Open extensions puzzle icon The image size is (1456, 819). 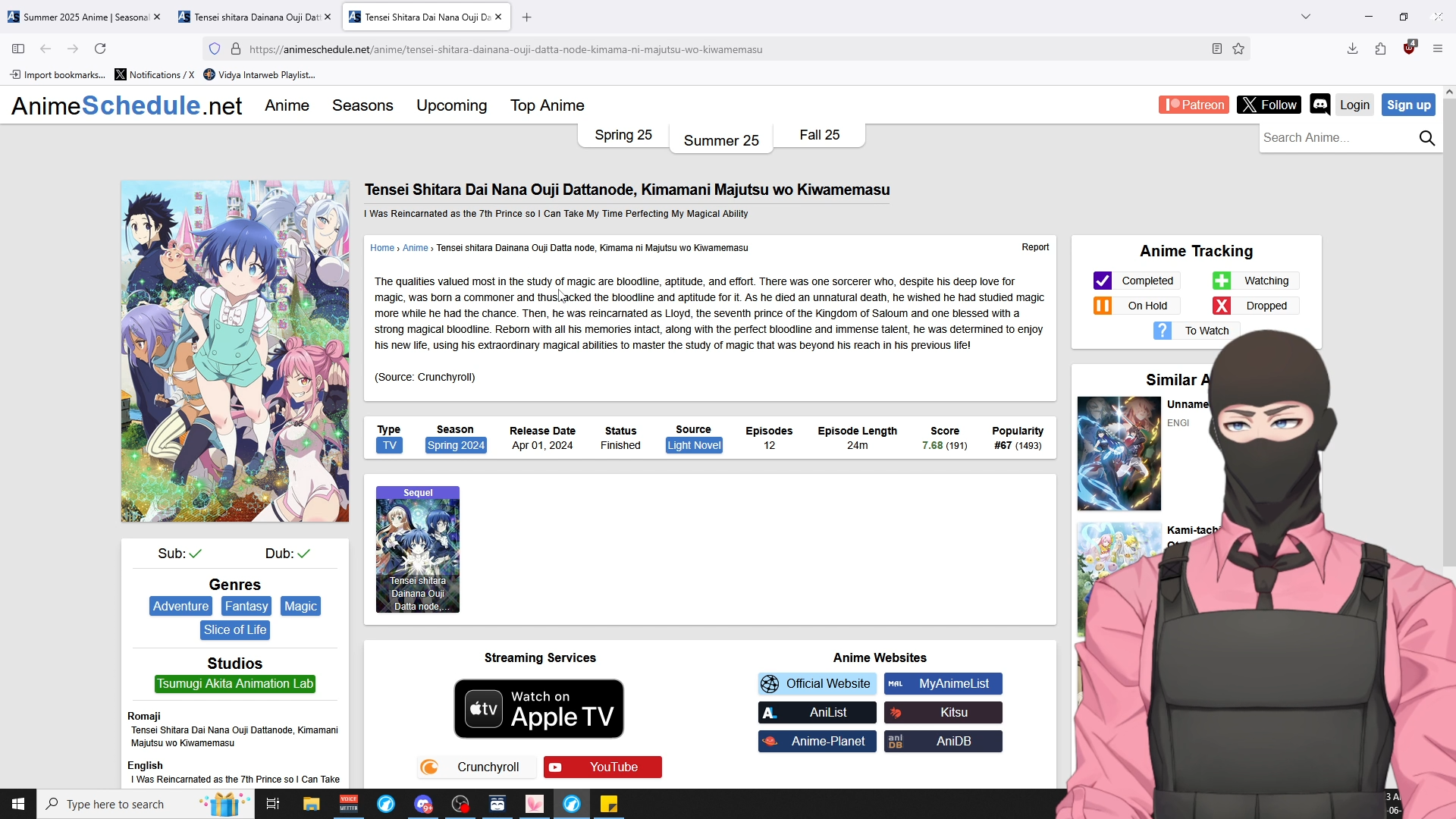pos(1380,49)
